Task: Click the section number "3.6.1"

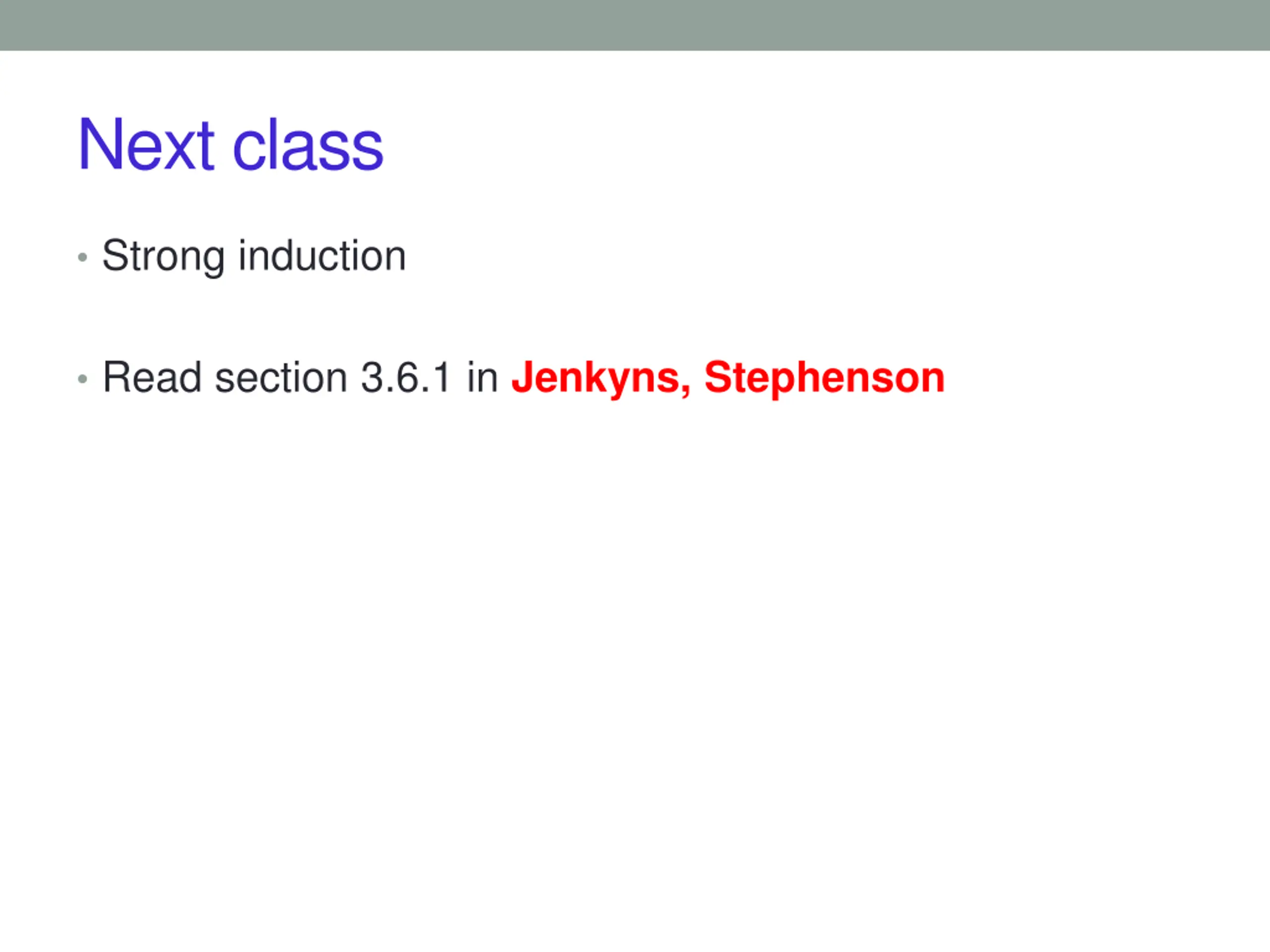Action: click(x=405, y=377)
